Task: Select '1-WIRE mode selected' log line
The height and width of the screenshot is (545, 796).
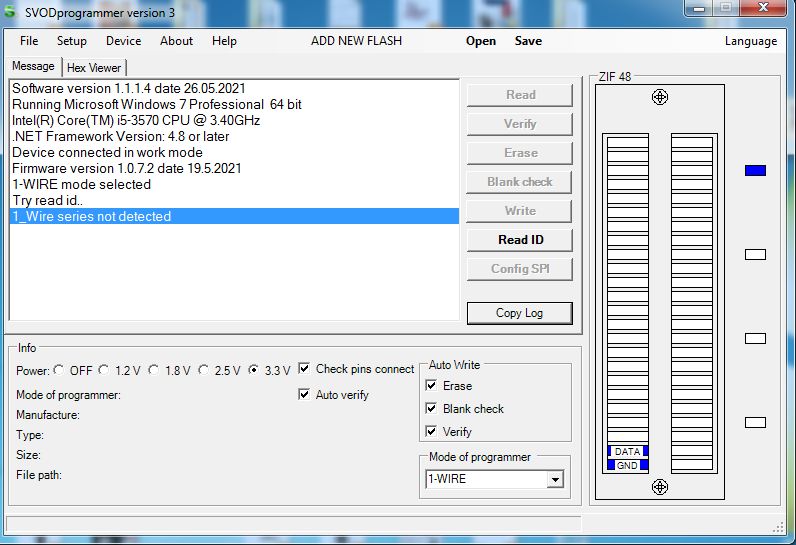Action: (234, 184)
